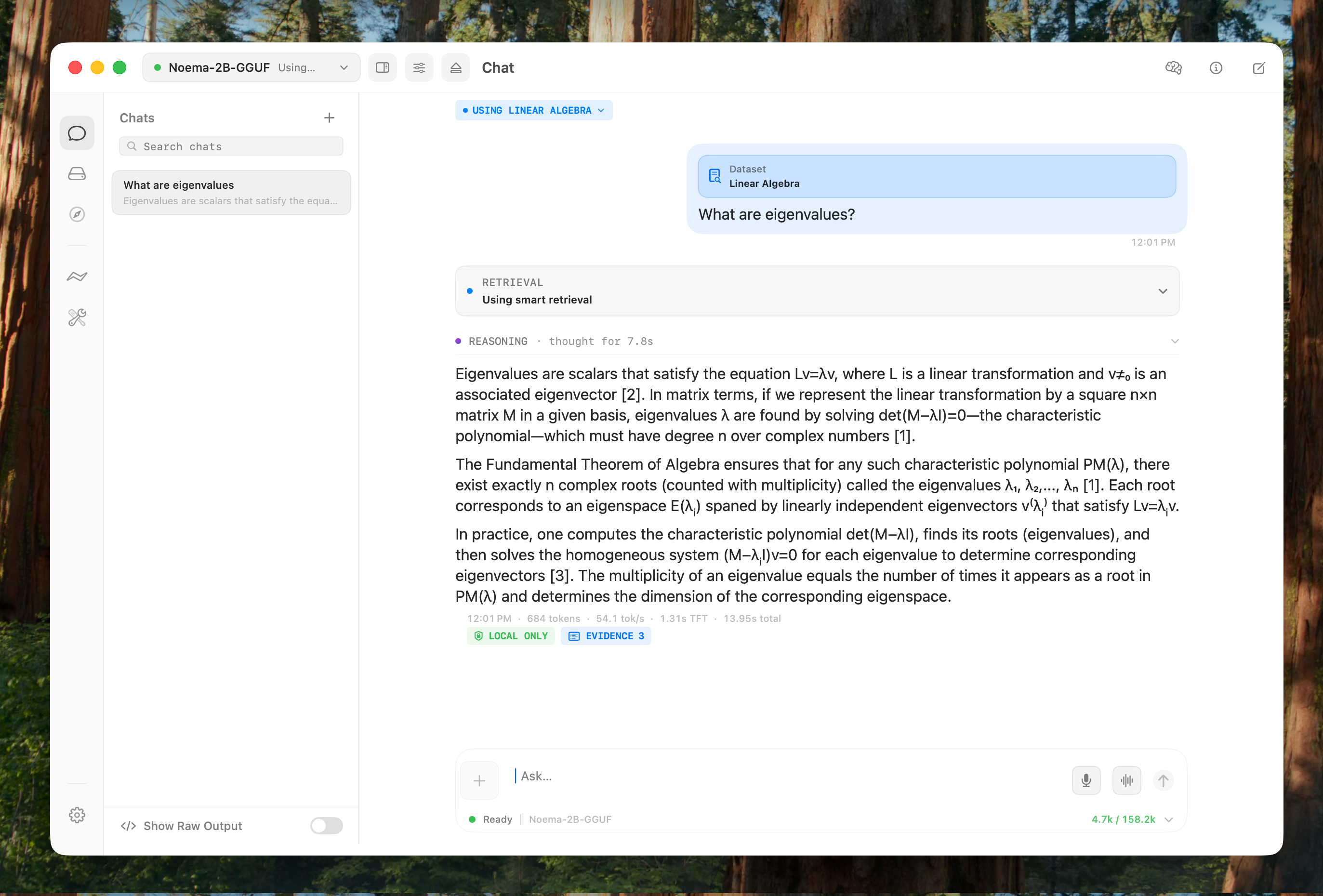Expand the context usage 4.7k / 158.2k chevron
Image resolution: width=1323 pixels, height=896 pixels.
(1169, 820)
